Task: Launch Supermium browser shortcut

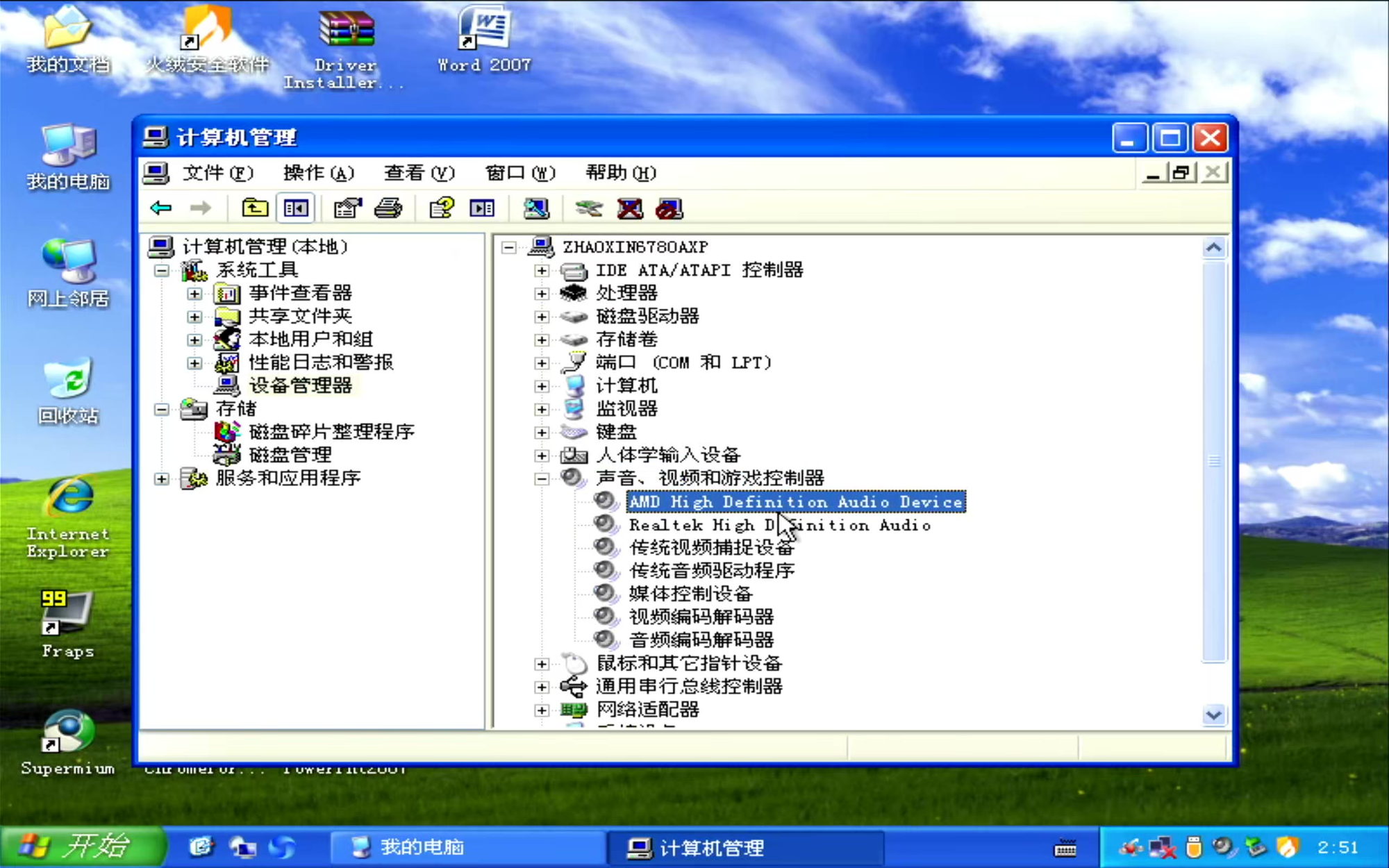Action: [x=67, y=742]
